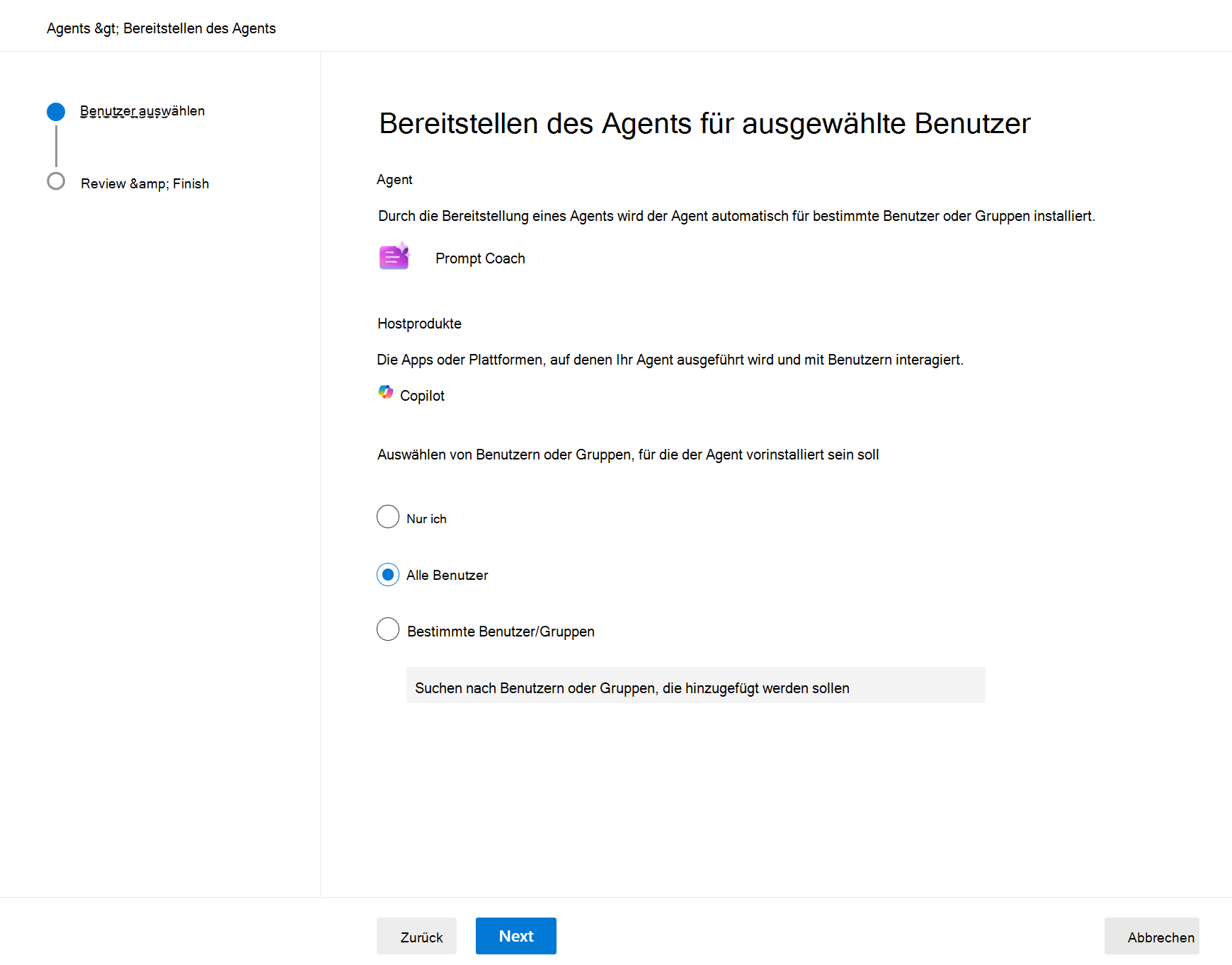Choose Bestimmte Benutzer/Gruppen radio button
This screenshot has width=1232, height=965.
(388, 629)
